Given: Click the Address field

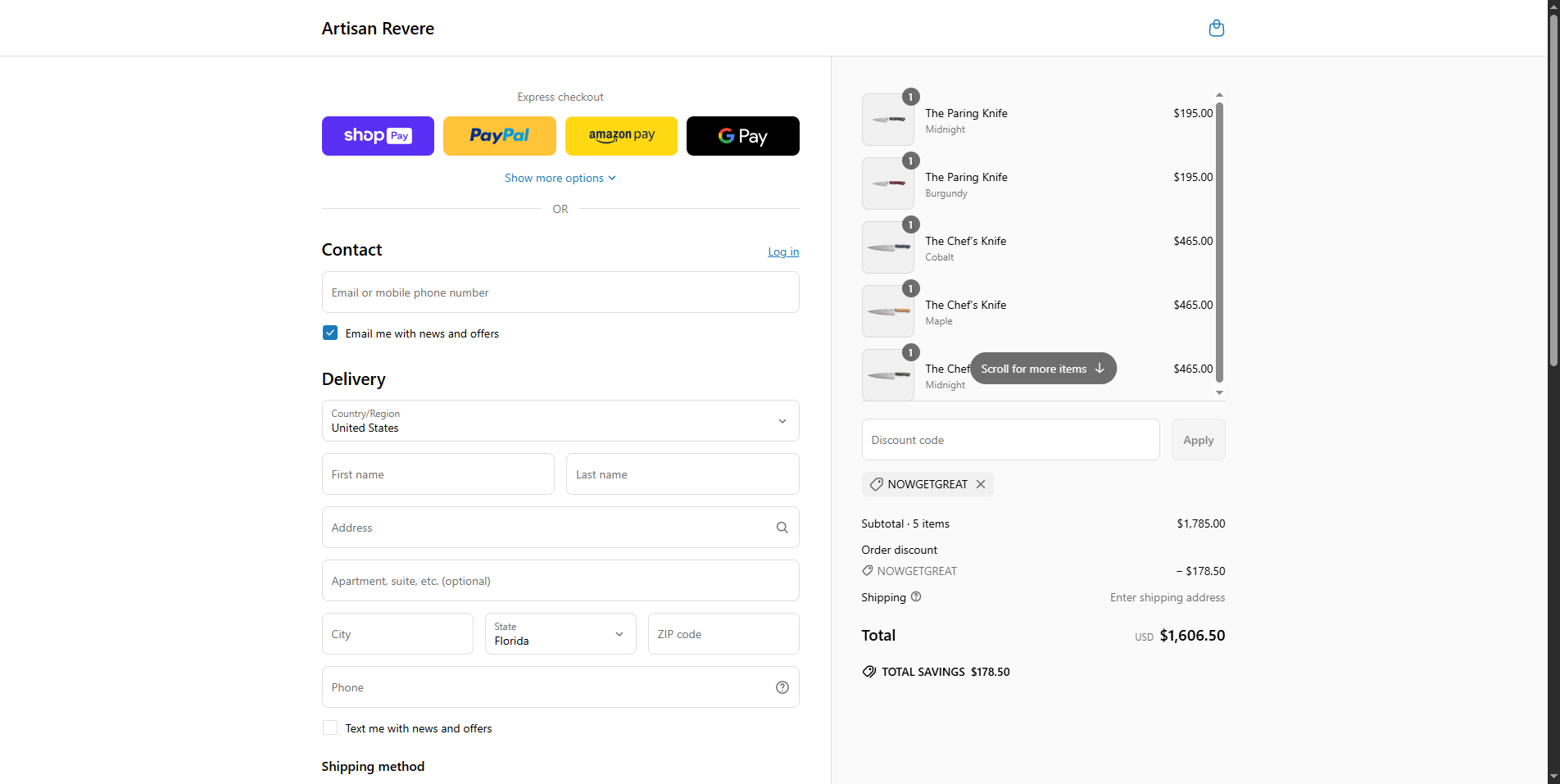Looking at the screenshot, I should 560,528.
